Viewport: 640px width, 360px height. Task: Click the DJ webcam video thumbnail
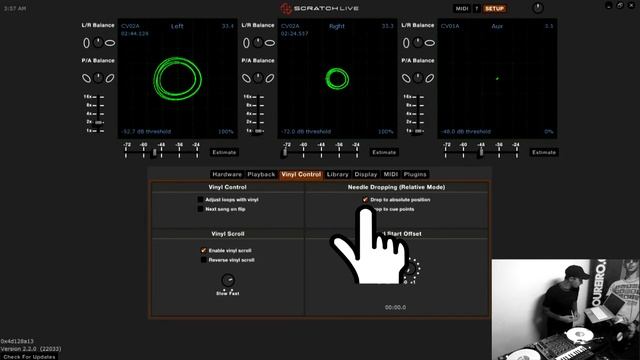point(566,309)
